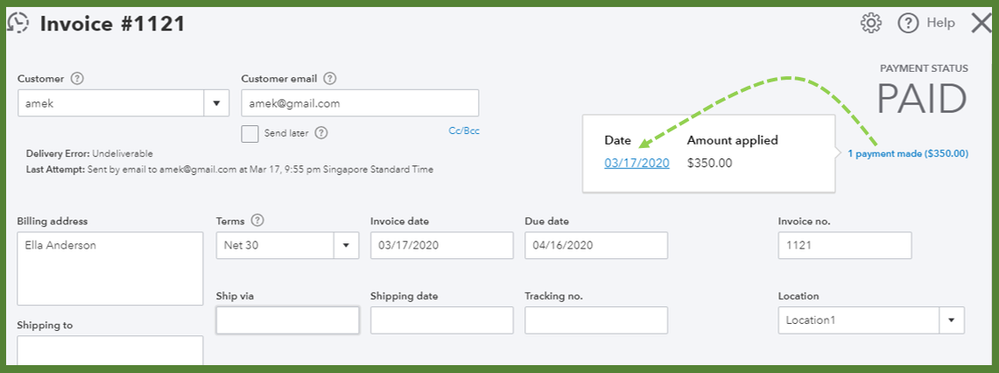Tick the Send later checkbox

[x=250, y=134]
